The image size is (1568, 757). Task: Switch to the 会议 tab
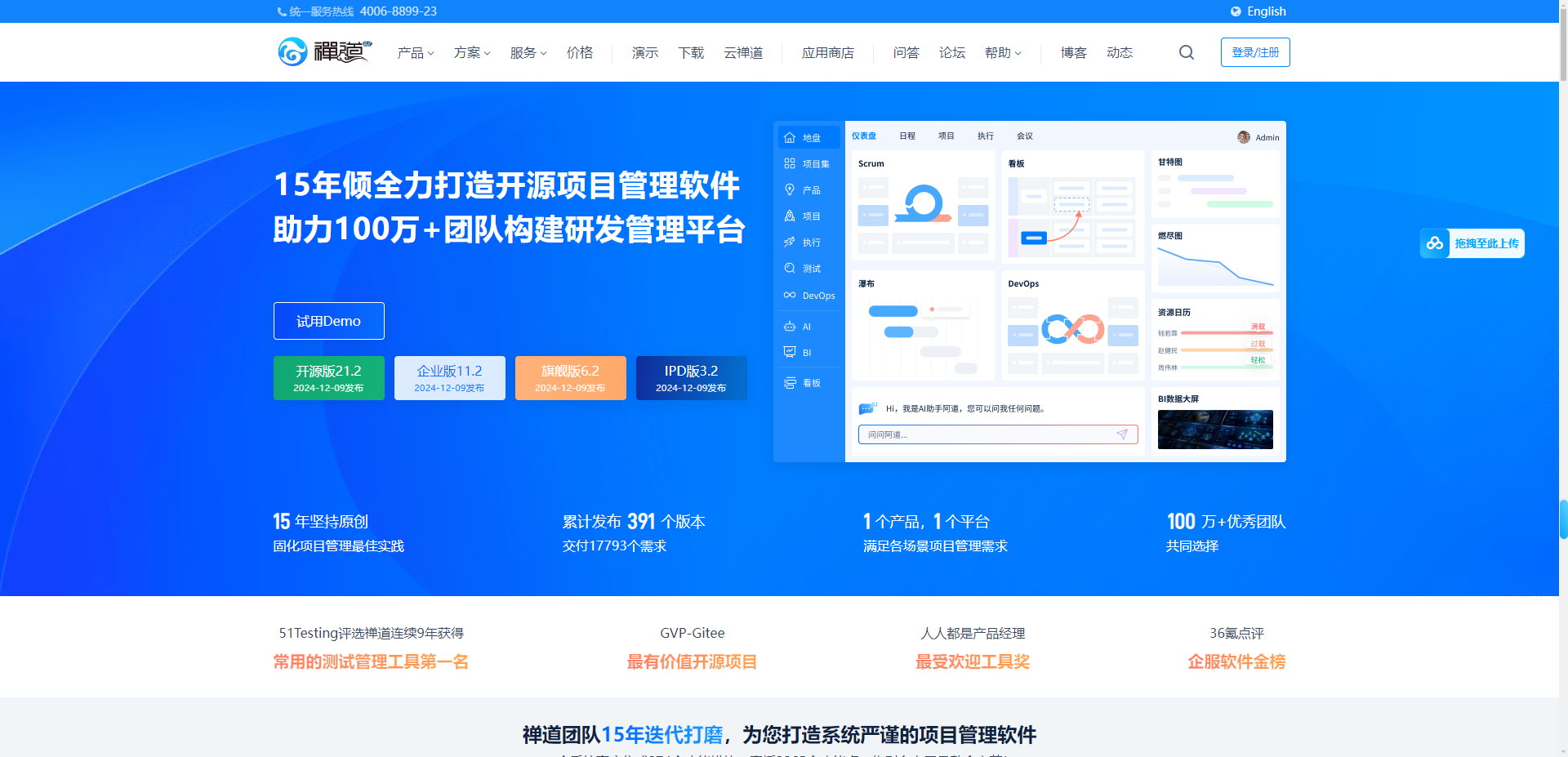pos(1025,136)
